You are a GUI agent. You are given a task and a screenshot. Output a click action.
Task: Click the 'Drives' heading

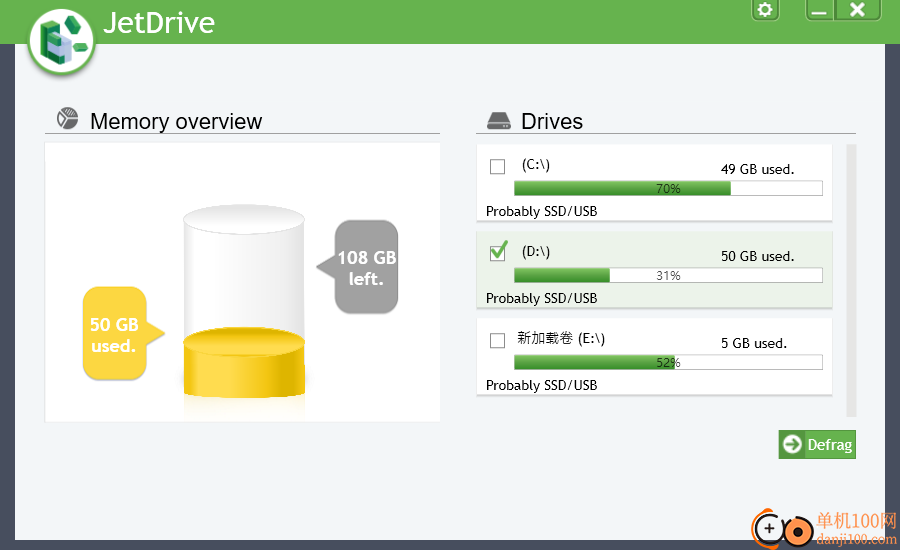pos(552,121)
